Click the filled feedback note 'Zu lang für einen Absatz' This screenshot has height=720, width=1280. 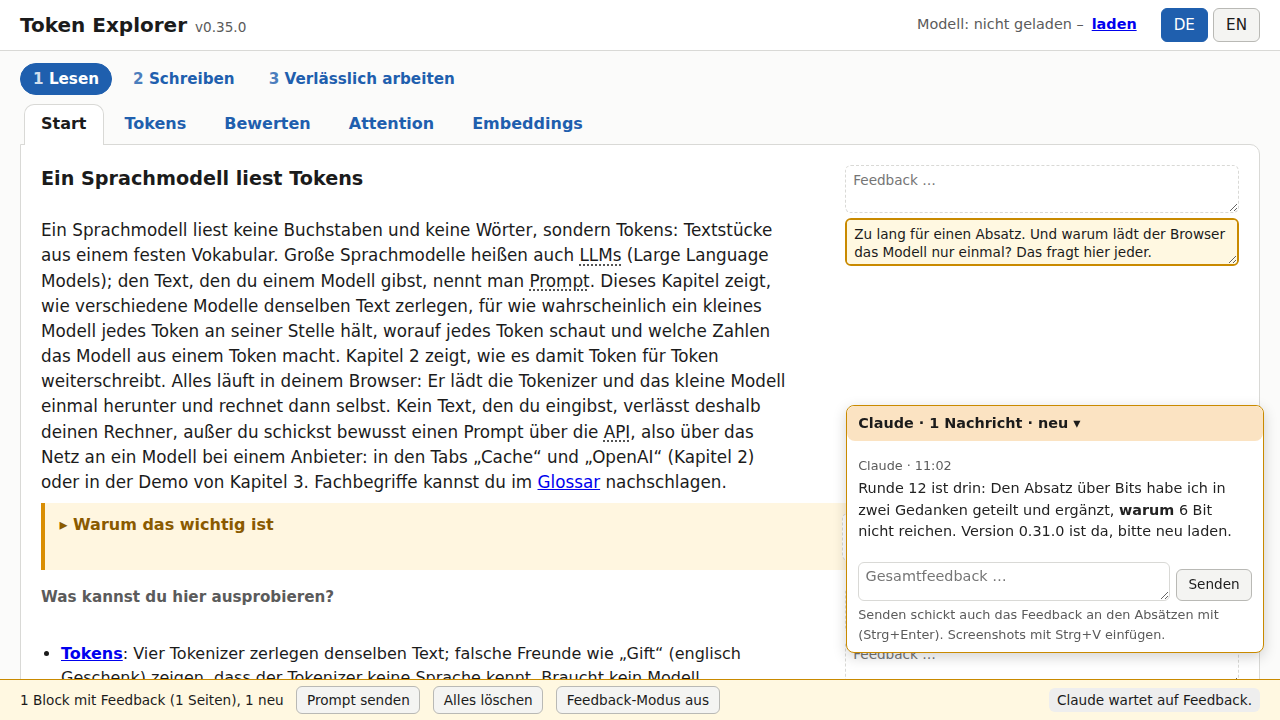[1042, 242]
